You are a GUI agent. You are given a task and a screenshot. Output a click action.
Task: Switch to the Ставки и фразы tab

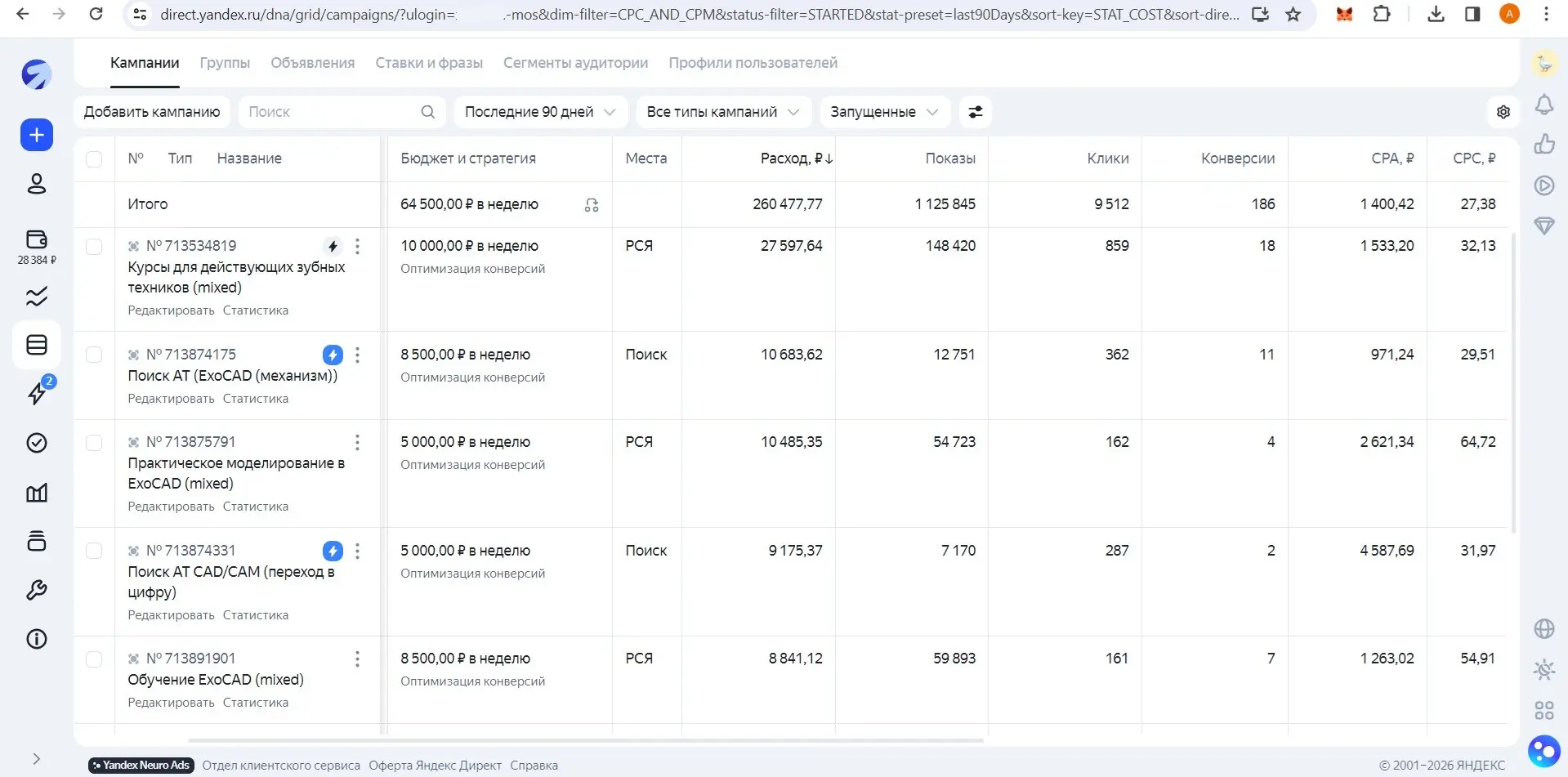click(x=429, y=63)
